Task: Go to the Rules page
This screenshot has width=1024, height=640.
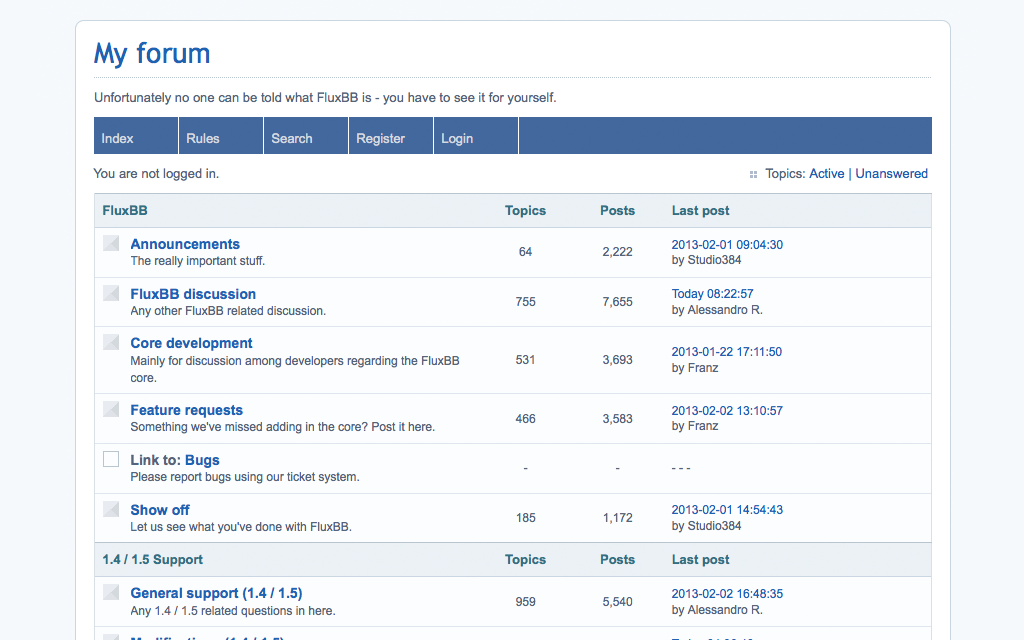Action: tap(202, 138)
